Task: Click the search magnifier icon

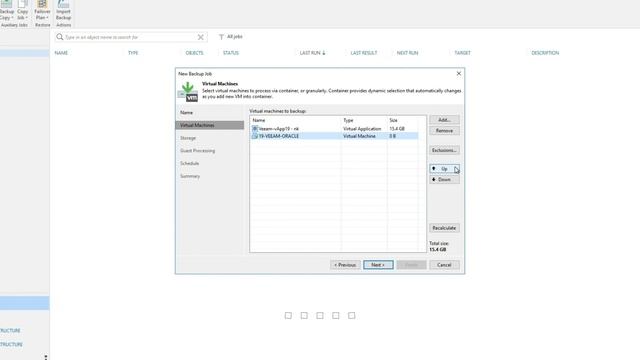Action: click(60, 37)
